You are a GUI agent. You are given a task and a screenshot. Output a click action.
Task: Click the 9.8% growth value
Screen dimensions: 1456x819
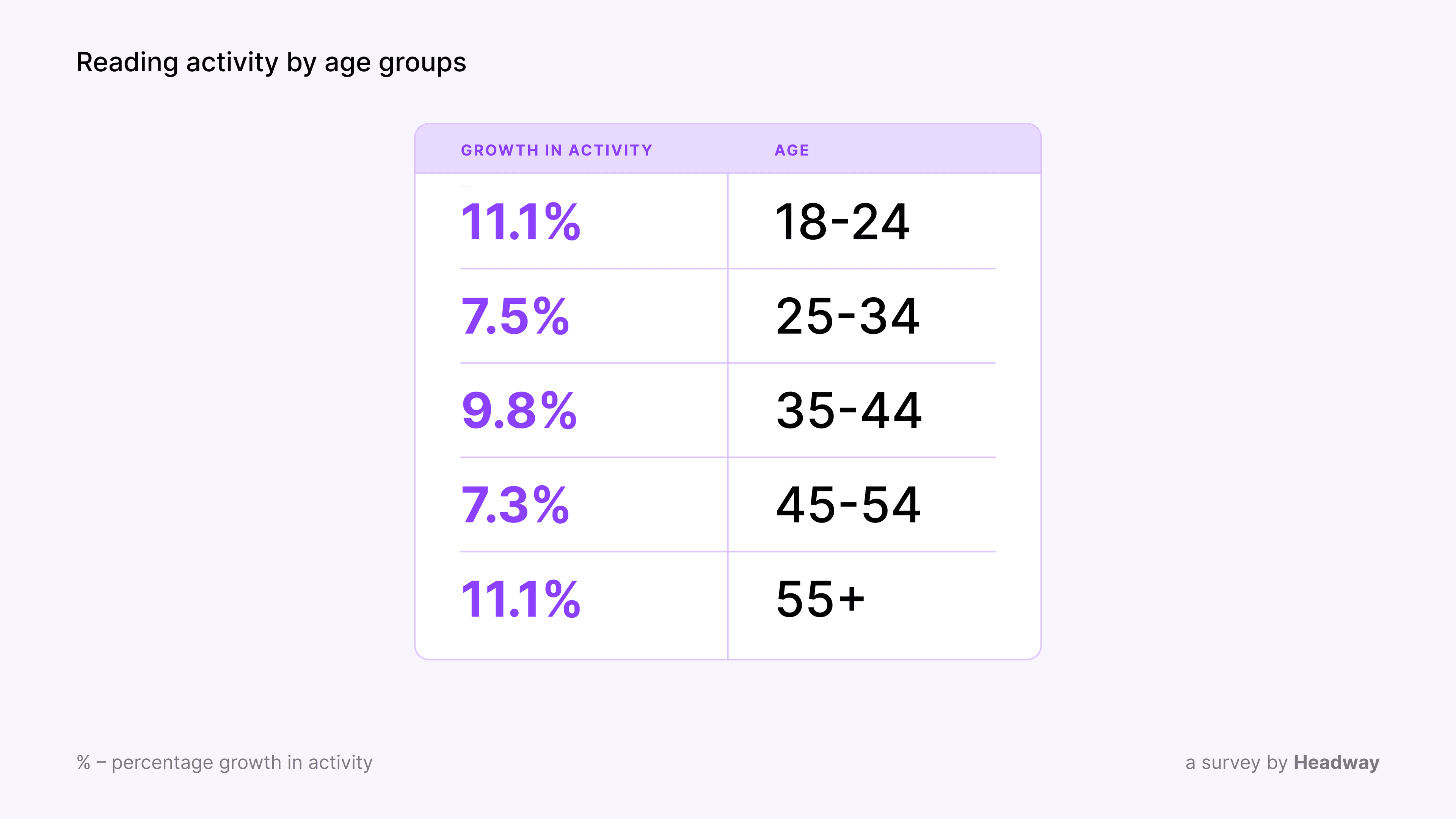tap(519, 411)
